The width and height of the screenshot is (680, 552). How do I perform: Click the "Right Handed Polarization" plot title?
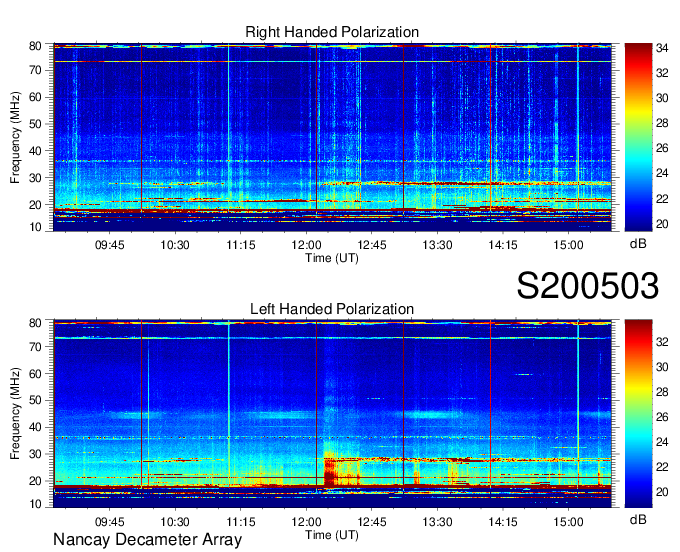pos(332,32)
